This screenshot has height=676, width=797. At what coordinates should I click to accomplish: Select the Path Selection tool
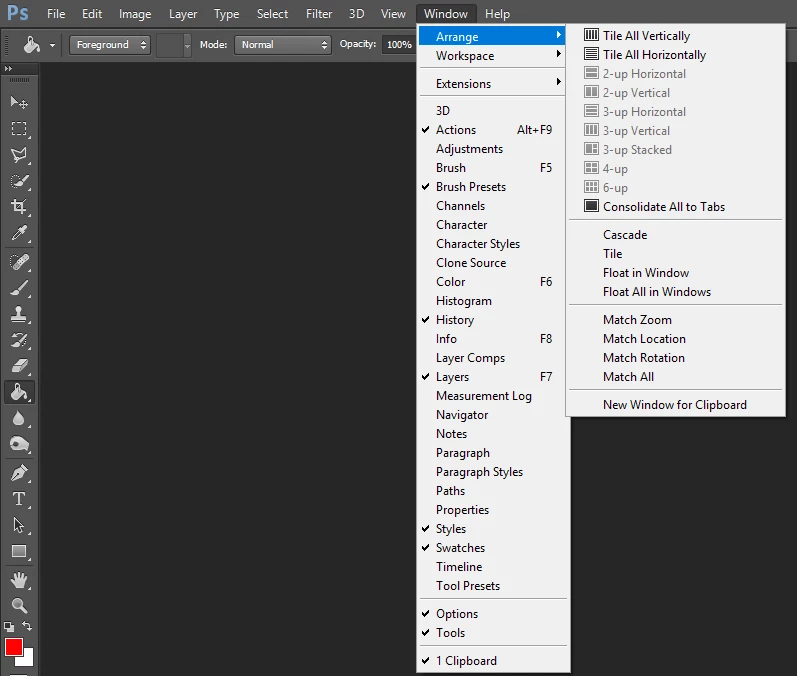(19, 525)
